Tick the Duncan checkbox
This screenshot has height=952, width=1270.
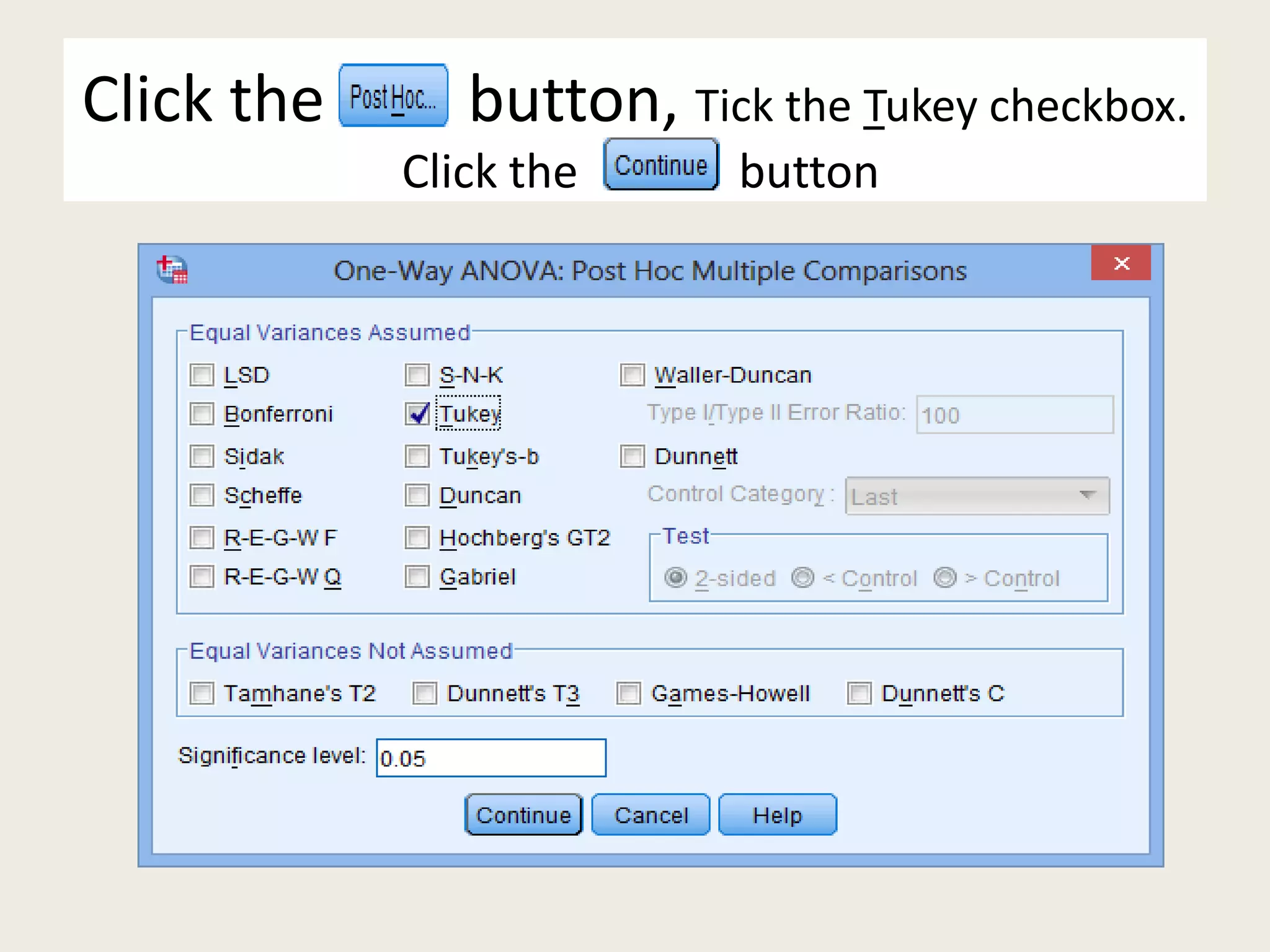click(417, 495)
